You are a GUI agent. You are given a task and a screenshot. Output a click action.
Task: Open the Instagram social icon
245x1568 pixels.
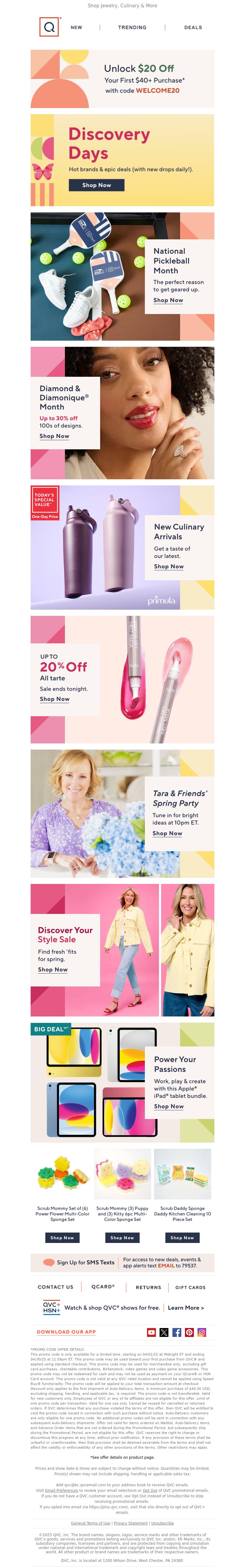(x=202, y=1332)
